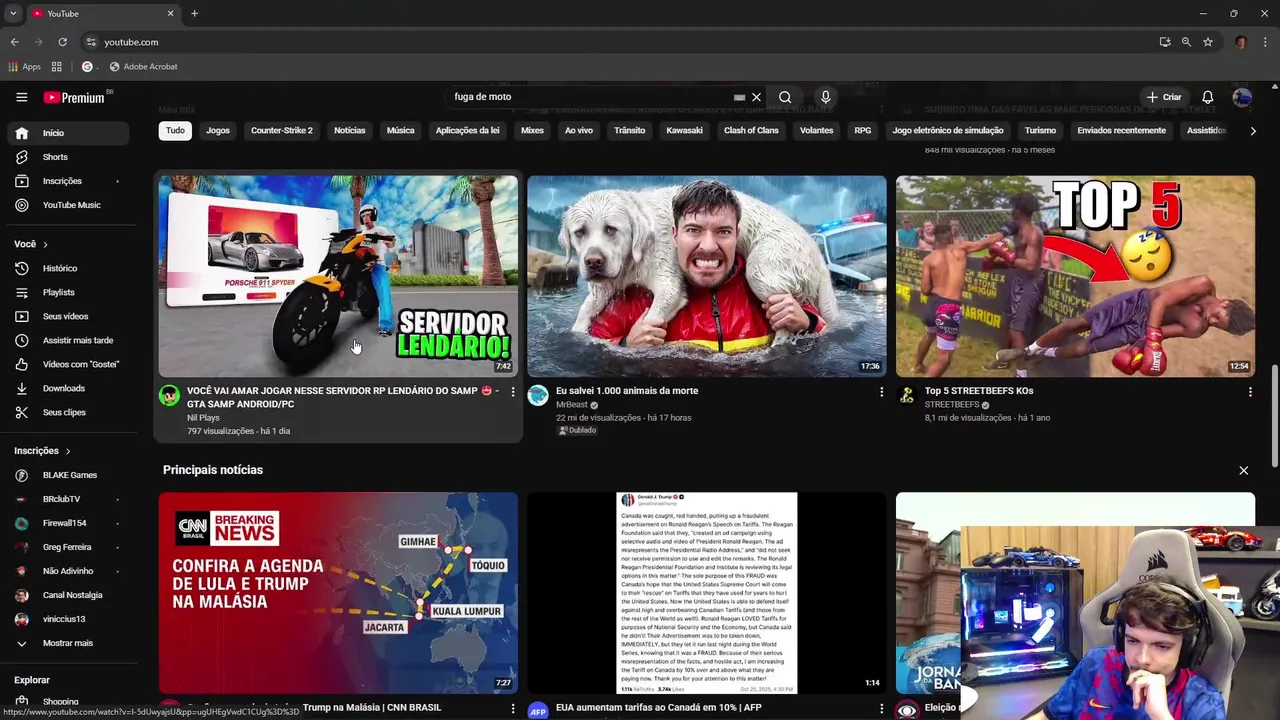Click the search field with "fuga de moto"

click(x=590, y=97)
